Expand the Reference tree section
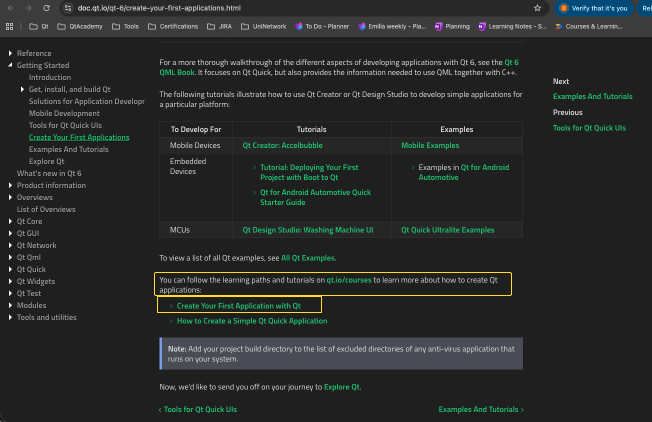The height and width of the screenshot is (422, 652). [11, 53]
